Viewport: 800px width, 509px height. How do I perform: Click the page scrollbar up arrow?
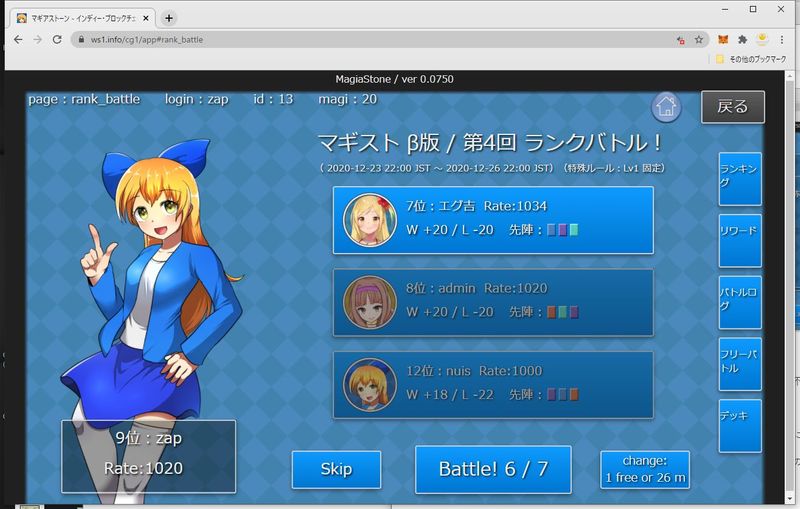(790, 77)
